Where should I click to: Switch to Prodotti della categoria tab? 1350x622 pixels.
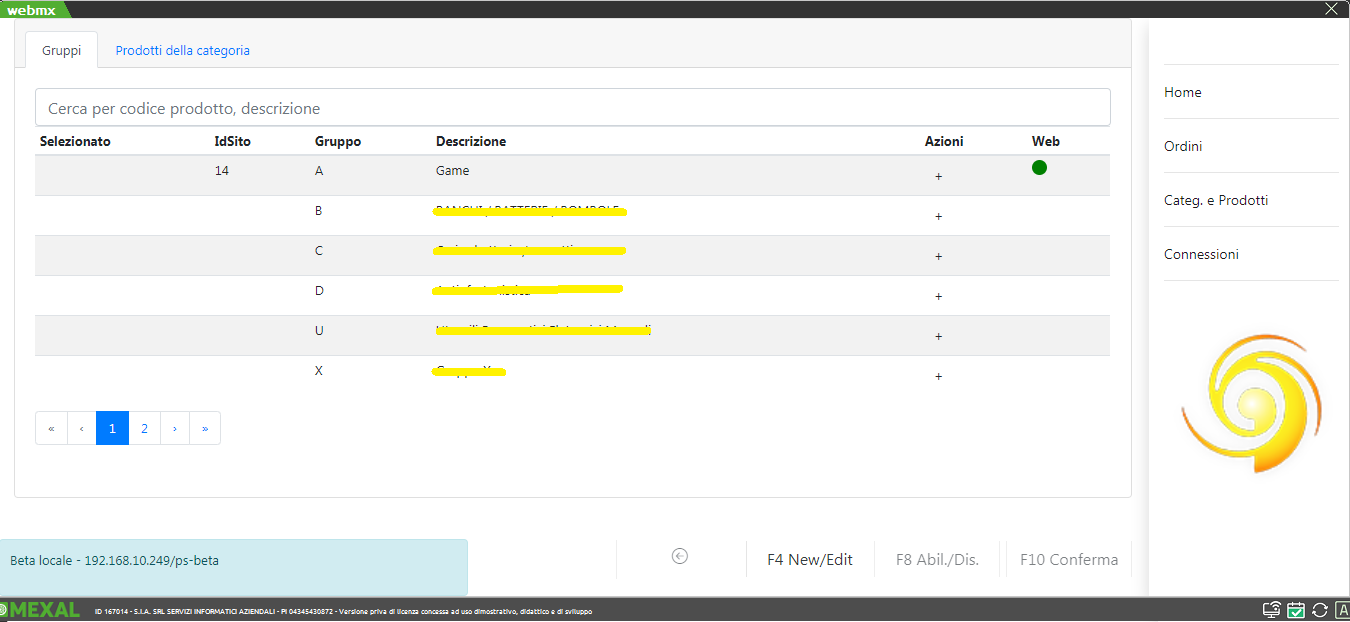point(182,50)
